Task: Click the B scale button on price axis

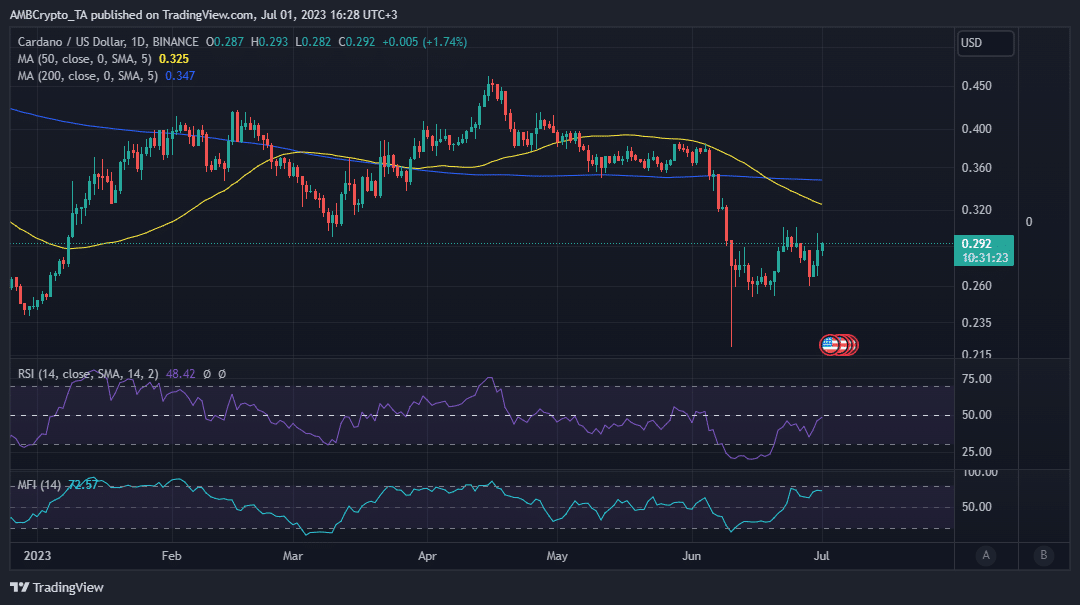Action: [x=1043, y=555]
